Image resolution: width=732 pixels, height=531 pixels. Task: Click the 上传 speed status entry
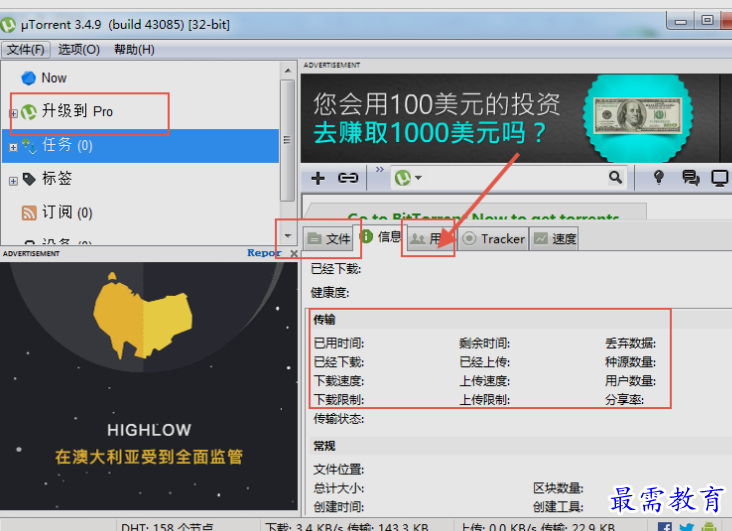coord(538,527)
